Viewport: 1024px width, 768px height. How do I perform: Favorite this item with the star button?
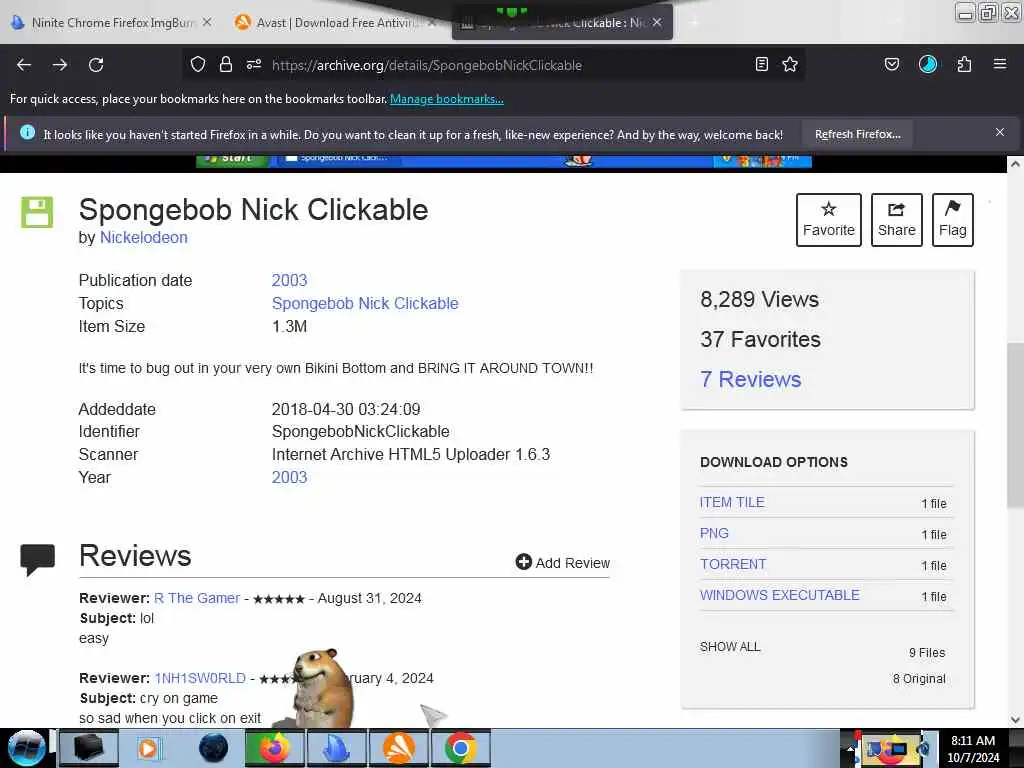(x=829, y=219)
